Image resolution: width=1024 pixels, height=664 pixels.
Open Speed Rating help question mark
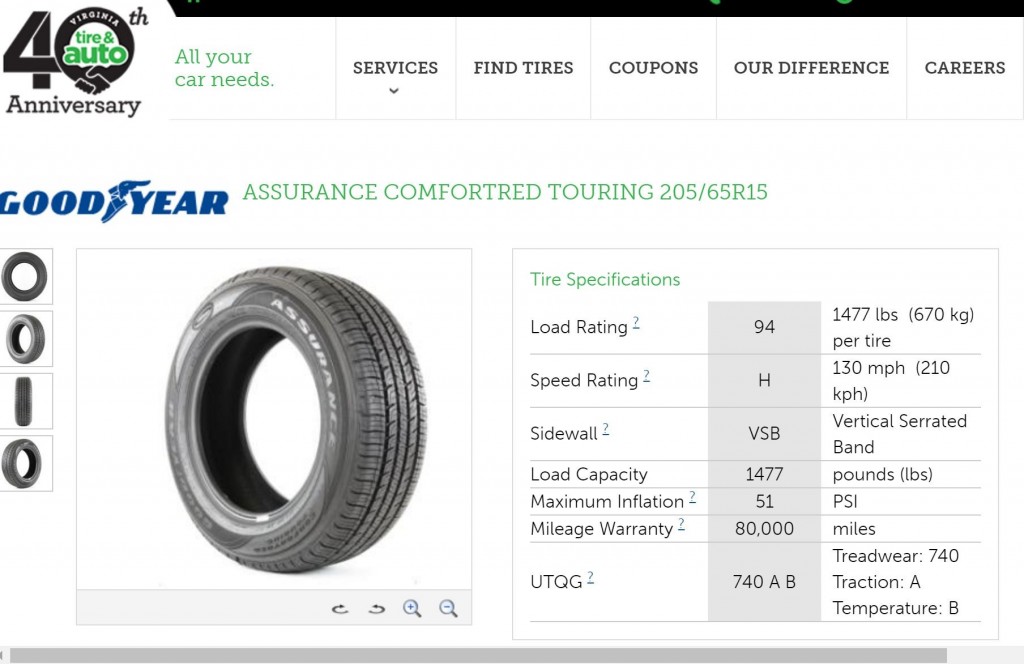pos(646,376)
